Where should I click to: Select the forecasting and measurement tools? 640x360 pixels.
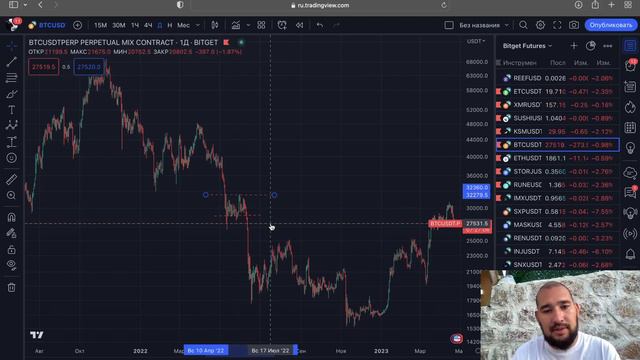tap(11, 142)
